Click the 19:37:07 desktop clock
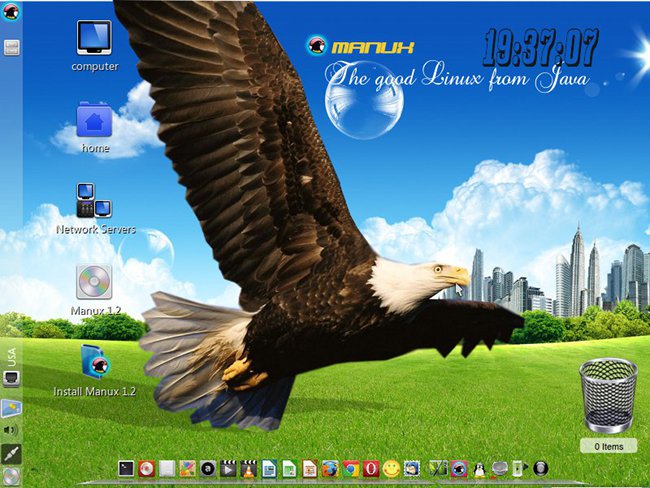This screenshot has height=488, width=650. pyautogui.click(x=541, y=47)
